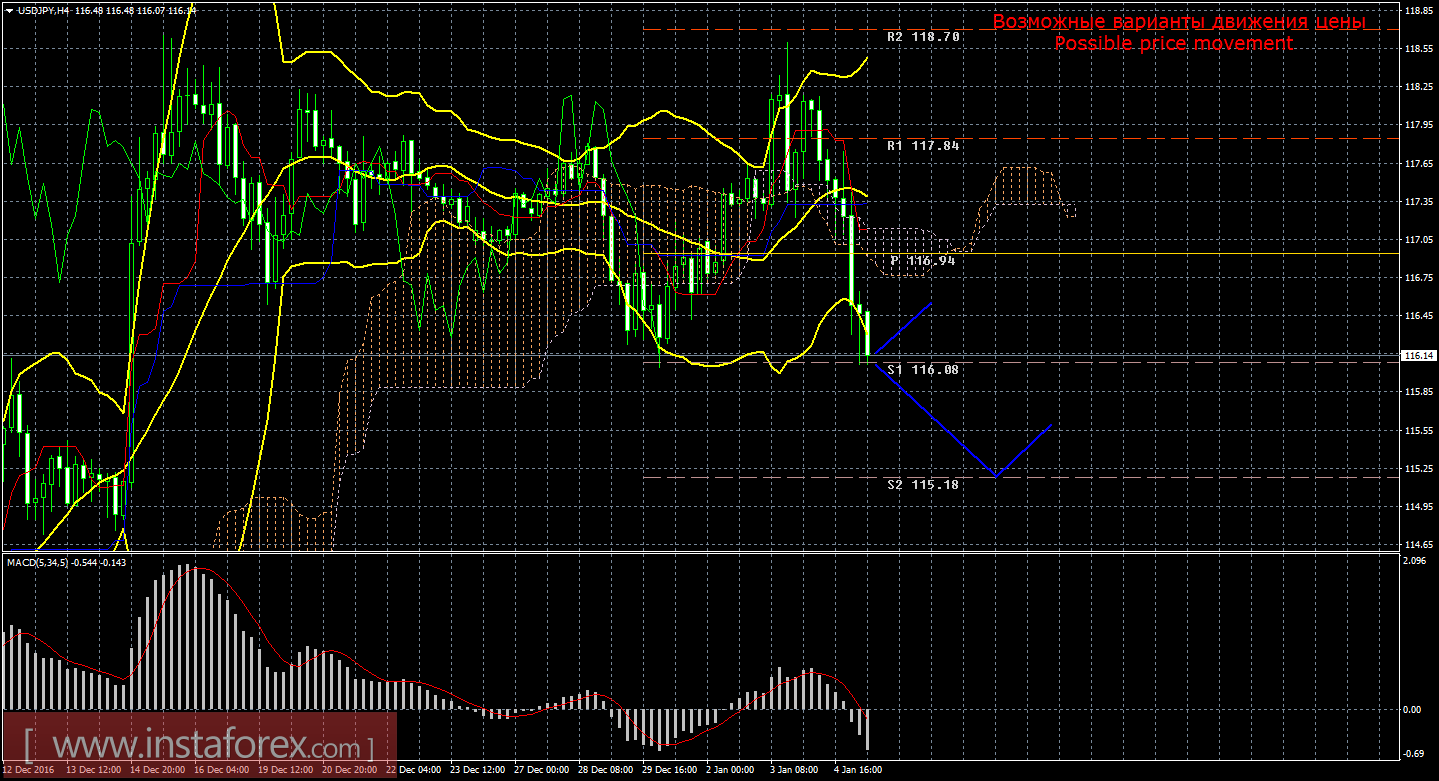Click the 114.65 price scale value
The width and height of the screenshot is (1439, 781).
[1420, 544]
